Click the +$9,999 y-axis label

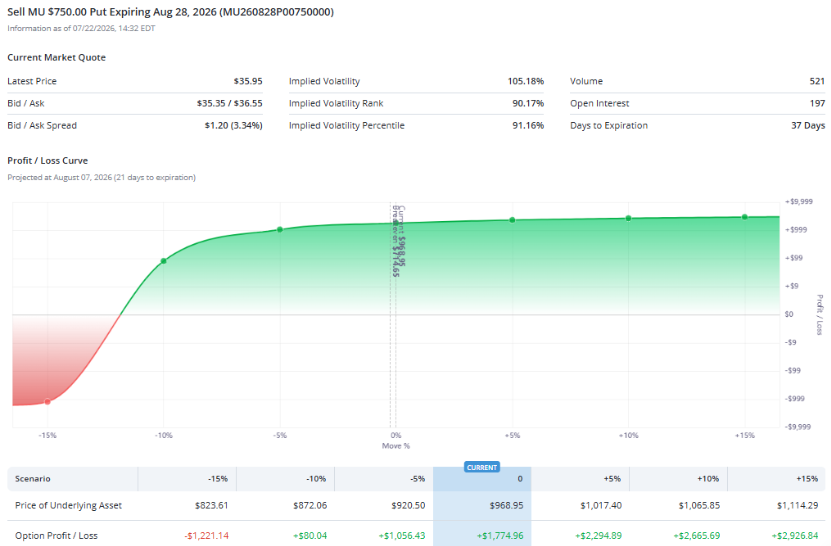(x=799, y=201)
